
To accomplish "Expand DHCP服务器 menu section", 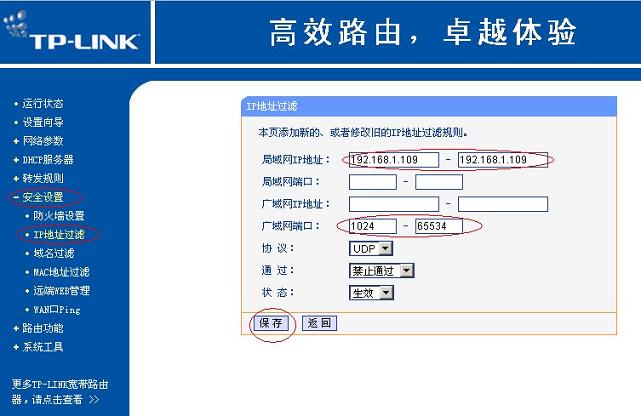I will 47,159.
